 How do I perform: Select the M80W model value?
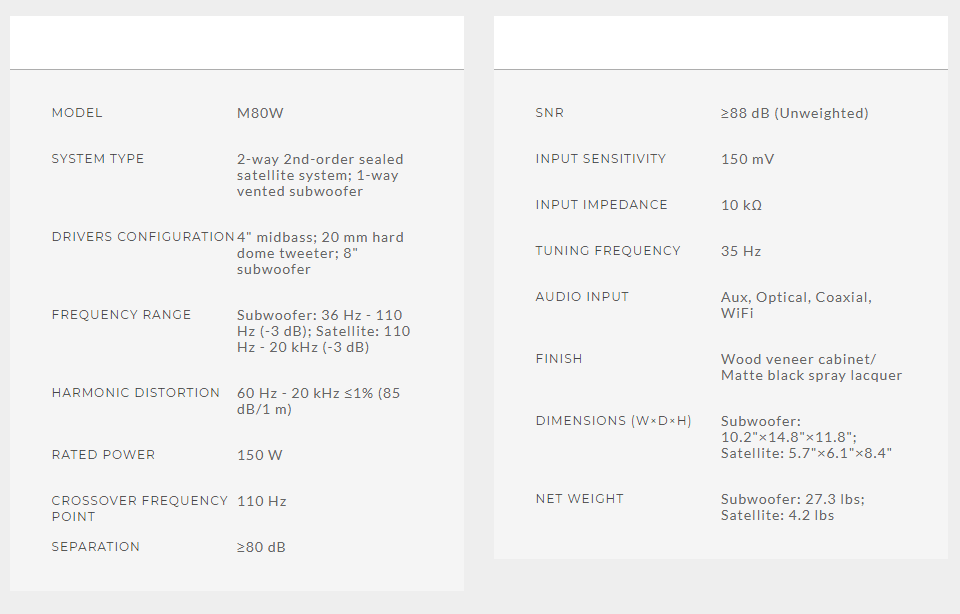(260, 113)
